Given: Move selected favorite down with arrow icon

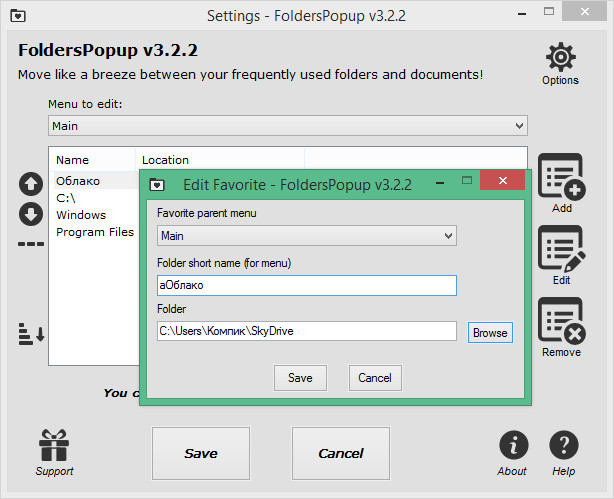Looking at the screenshot, I should 31,214.
